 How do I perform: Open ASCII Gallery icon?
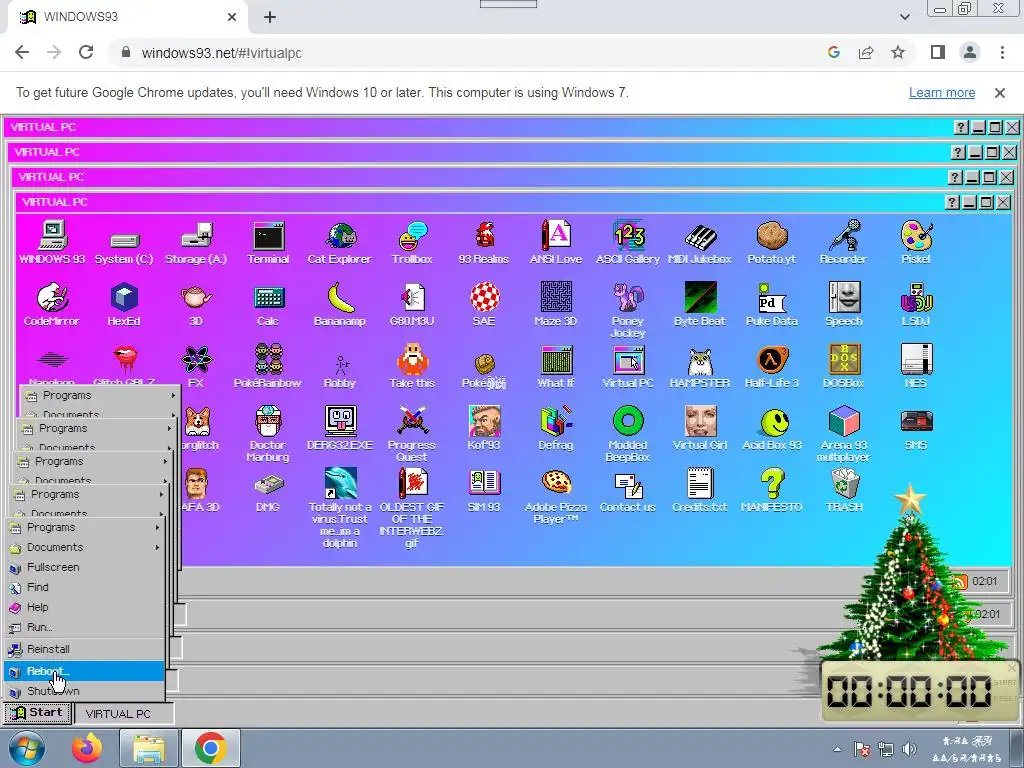[x=628, y=242]
